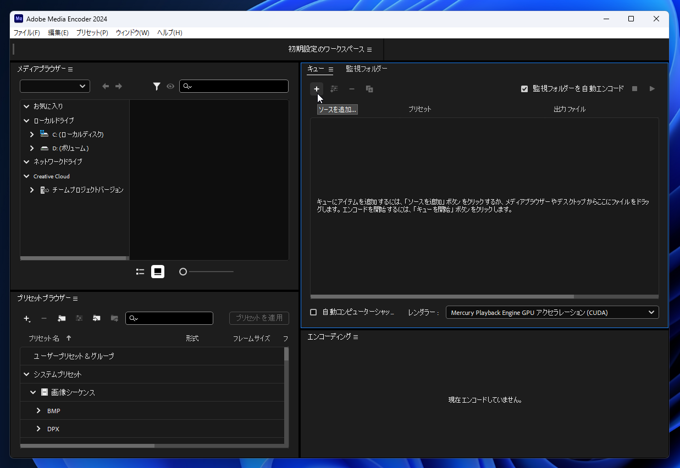680x468 pixels.
Task: Open the Media Browser panel menu icon
Action: (x=70, y=69)
